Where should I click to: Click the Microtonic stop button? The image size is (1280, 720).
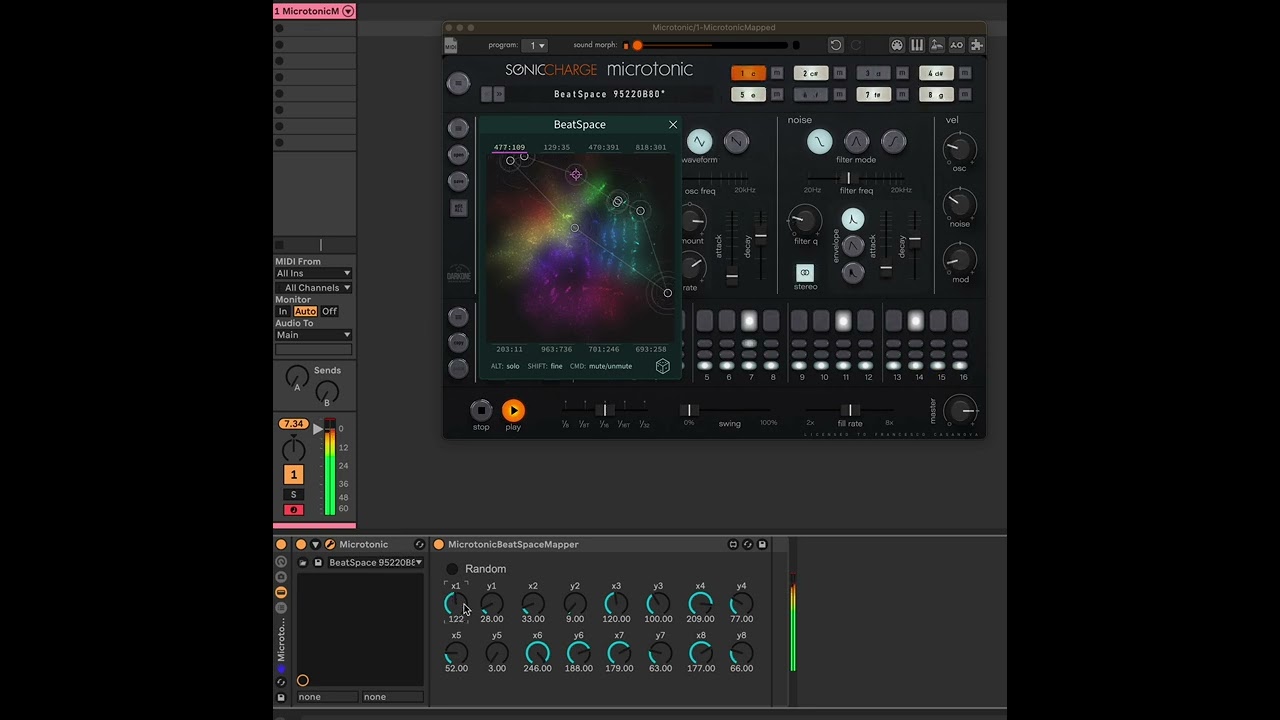(x=481, y=410)
